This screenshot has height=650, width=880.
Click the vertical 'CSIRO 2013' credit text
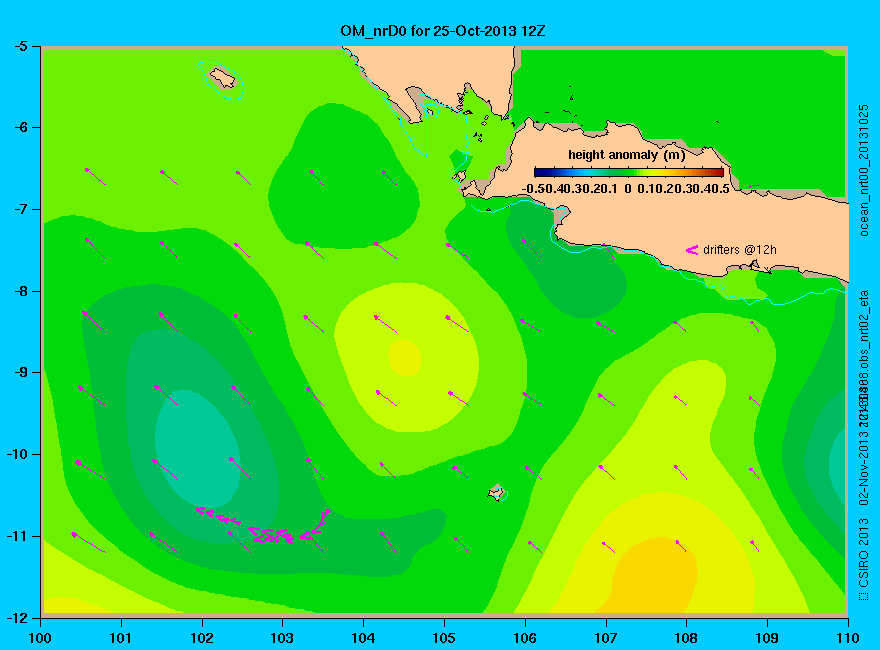864,552
